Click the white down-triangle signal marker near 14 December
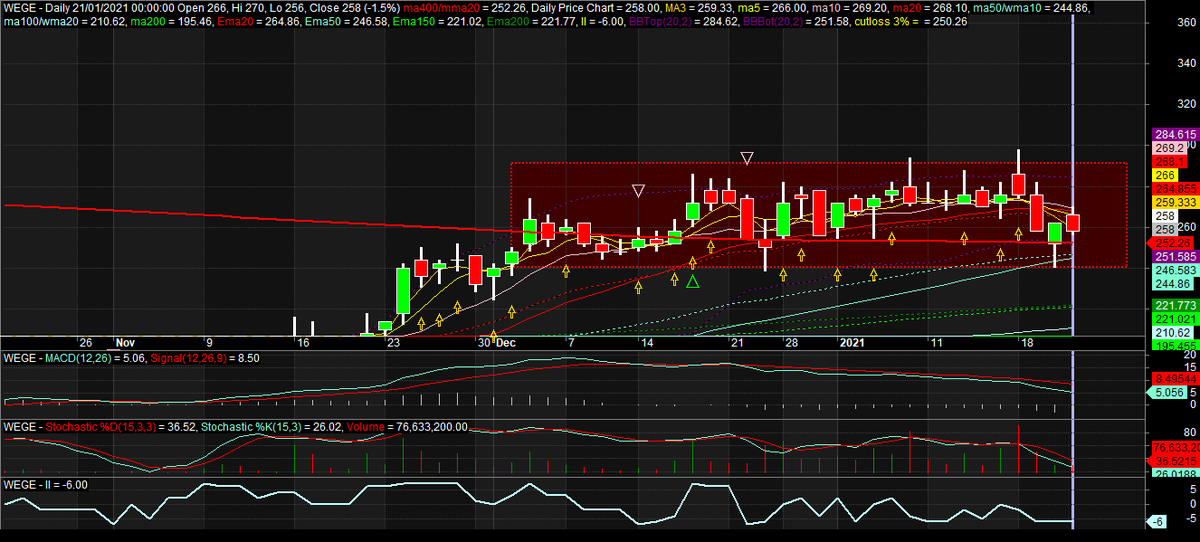1200x542 pixels. click(x=639, y=190)
